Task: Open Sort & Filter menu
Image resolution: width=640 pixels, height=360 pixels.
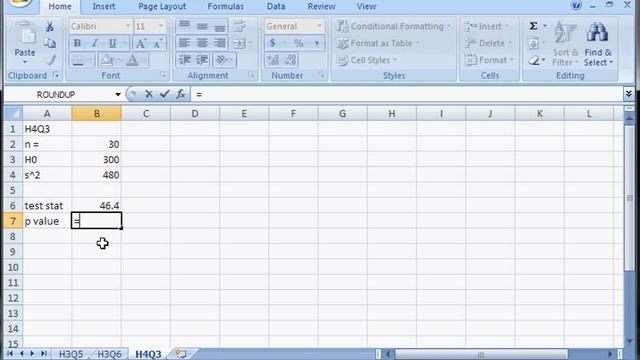Action: pyautogui.click(x=565, y=43)
